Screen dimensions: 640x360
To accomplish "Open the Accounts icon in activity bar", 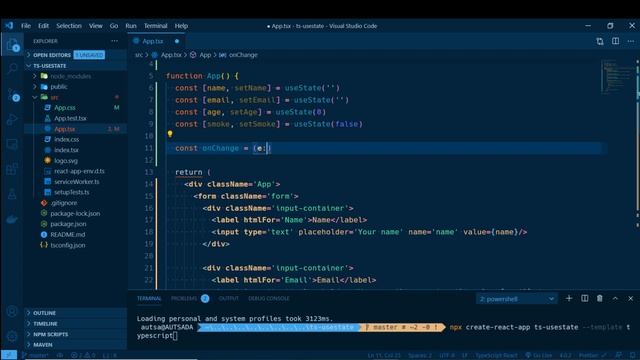I will click(12, 311).
